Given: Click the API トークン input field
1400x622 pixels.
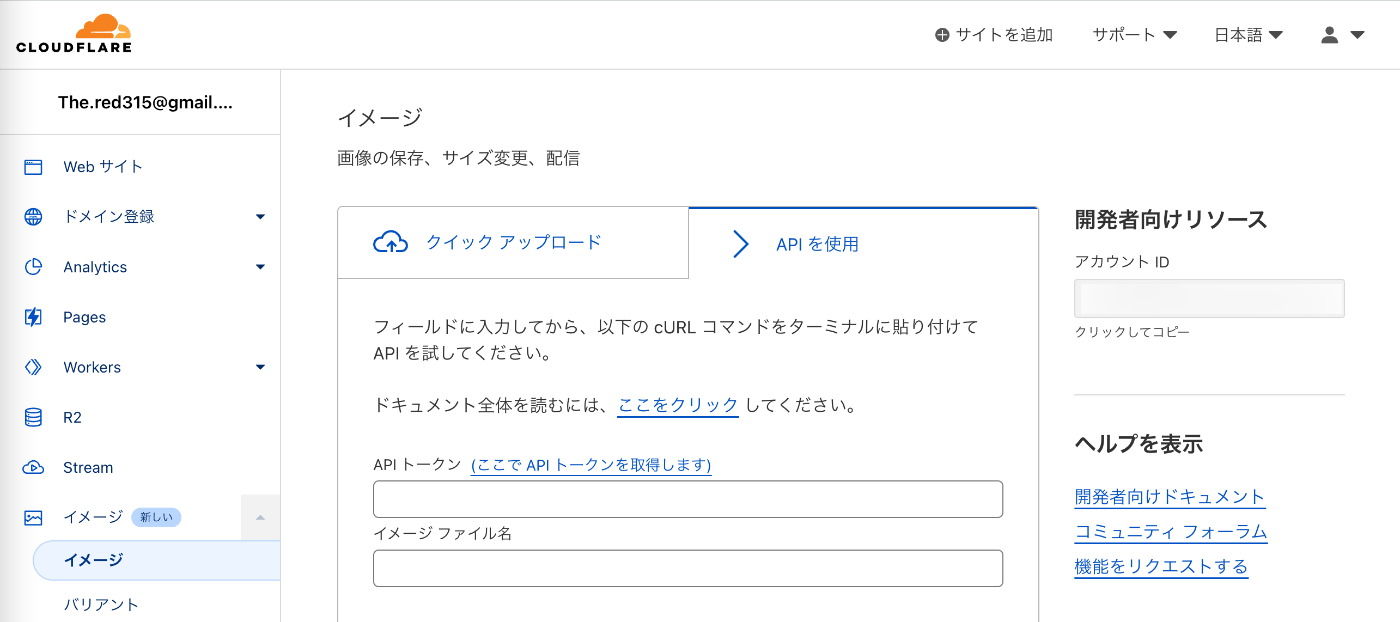Looking at the screenshot, I should (688, 499).
